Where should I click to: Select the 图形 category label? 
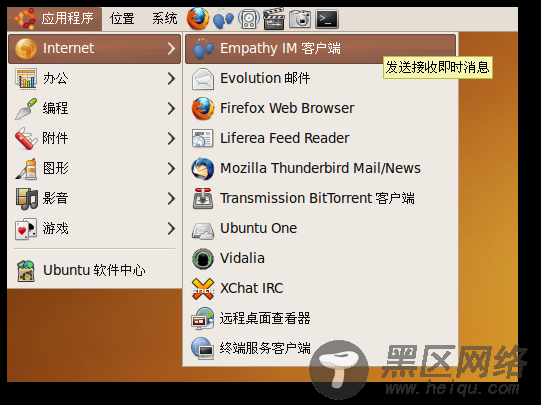point(55,169)
